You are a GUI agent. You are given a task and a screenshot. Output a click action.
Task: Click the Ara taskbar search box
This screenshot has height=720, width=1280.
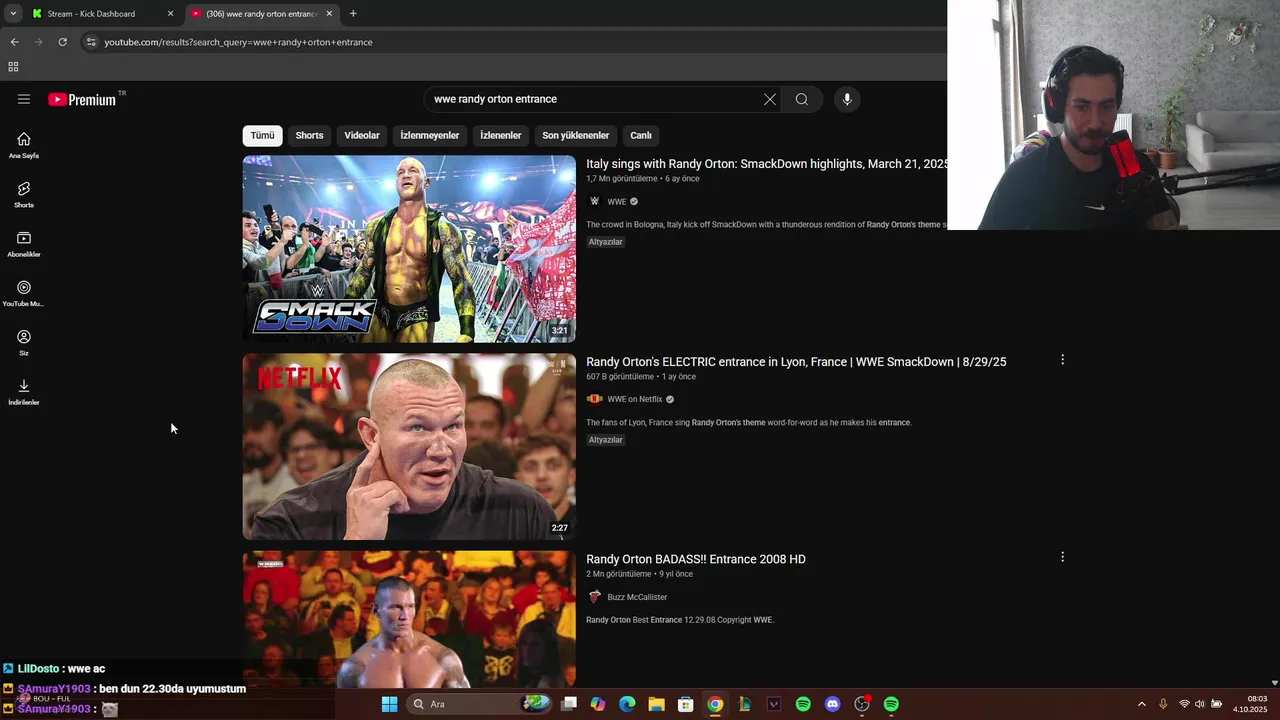click(480, 704)
